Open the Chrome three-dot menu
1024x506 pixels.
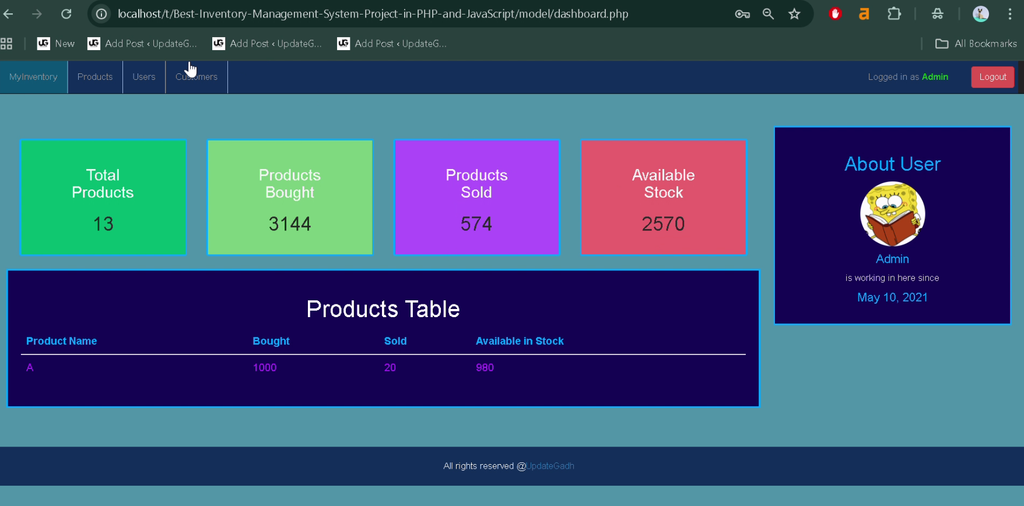1010,14
